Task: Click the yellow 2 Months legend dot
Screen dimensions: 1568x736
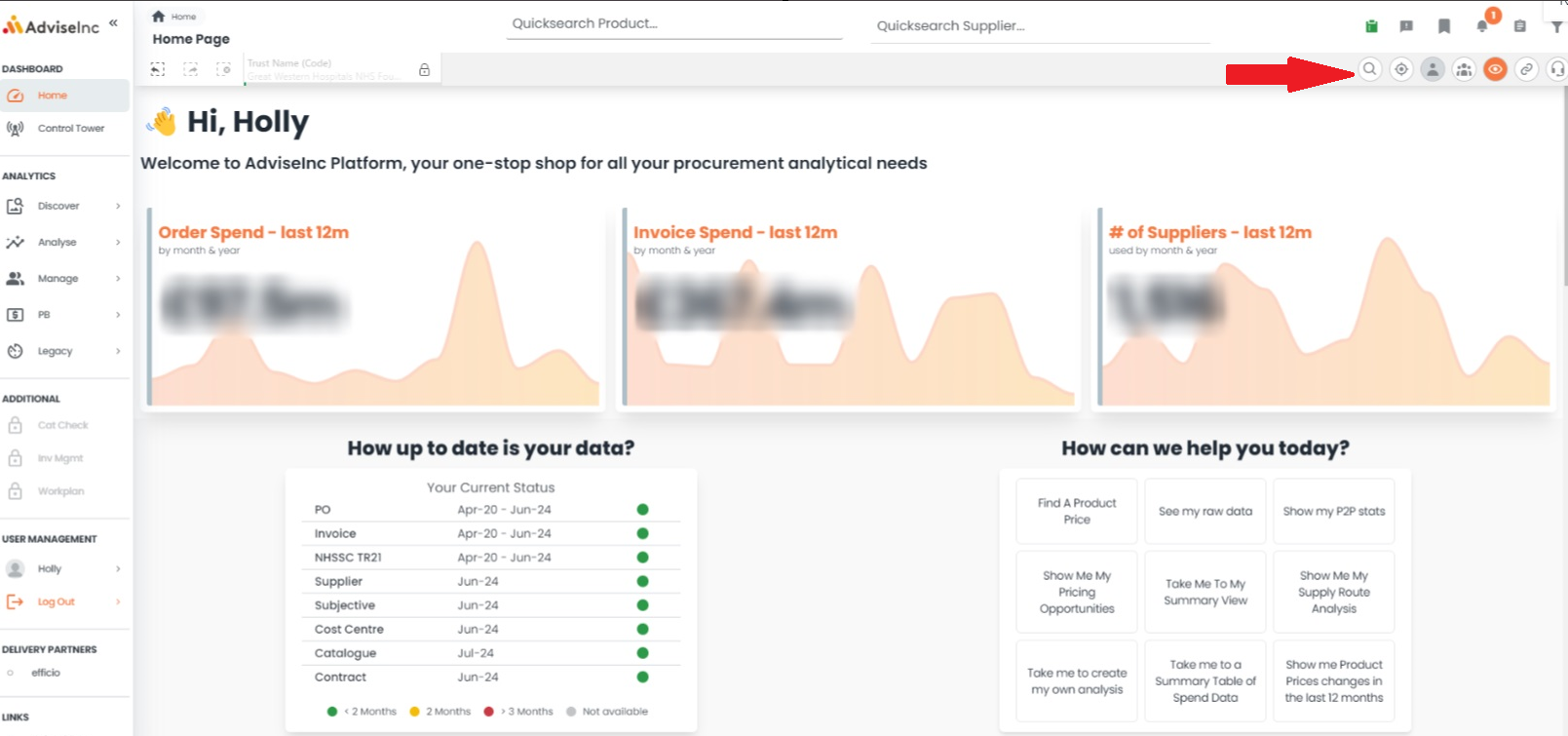Action: pyautogui.click(x=414, y=712)
